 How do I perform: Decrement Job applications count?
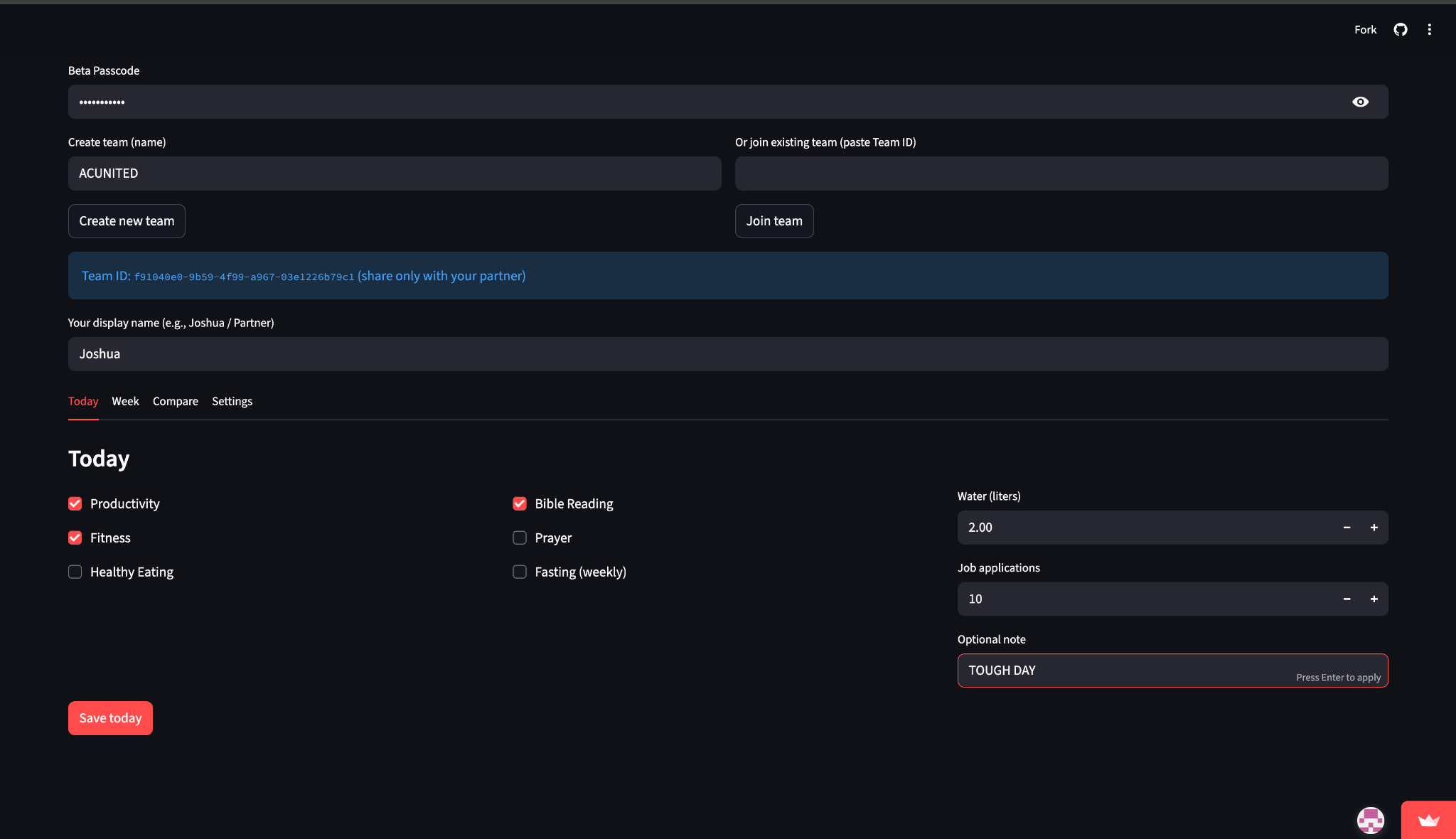coord(1347,599)
